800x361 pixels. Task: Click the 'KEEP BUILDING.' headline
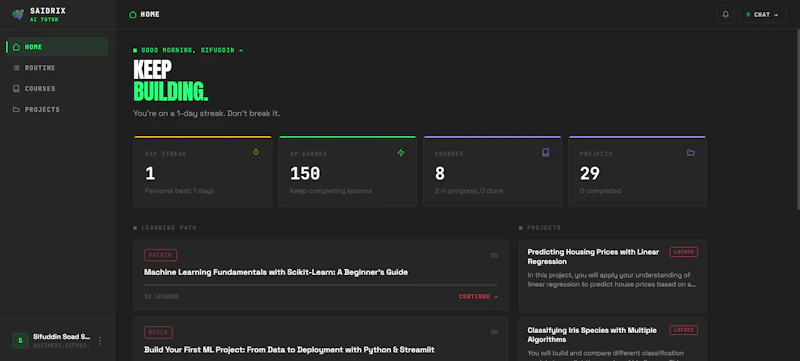tap(170, 81)
